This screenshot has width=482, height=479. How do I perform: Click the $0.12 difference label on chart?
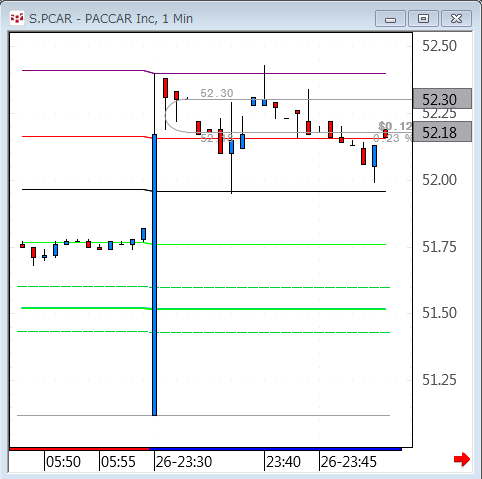click(x=395, y=126)
